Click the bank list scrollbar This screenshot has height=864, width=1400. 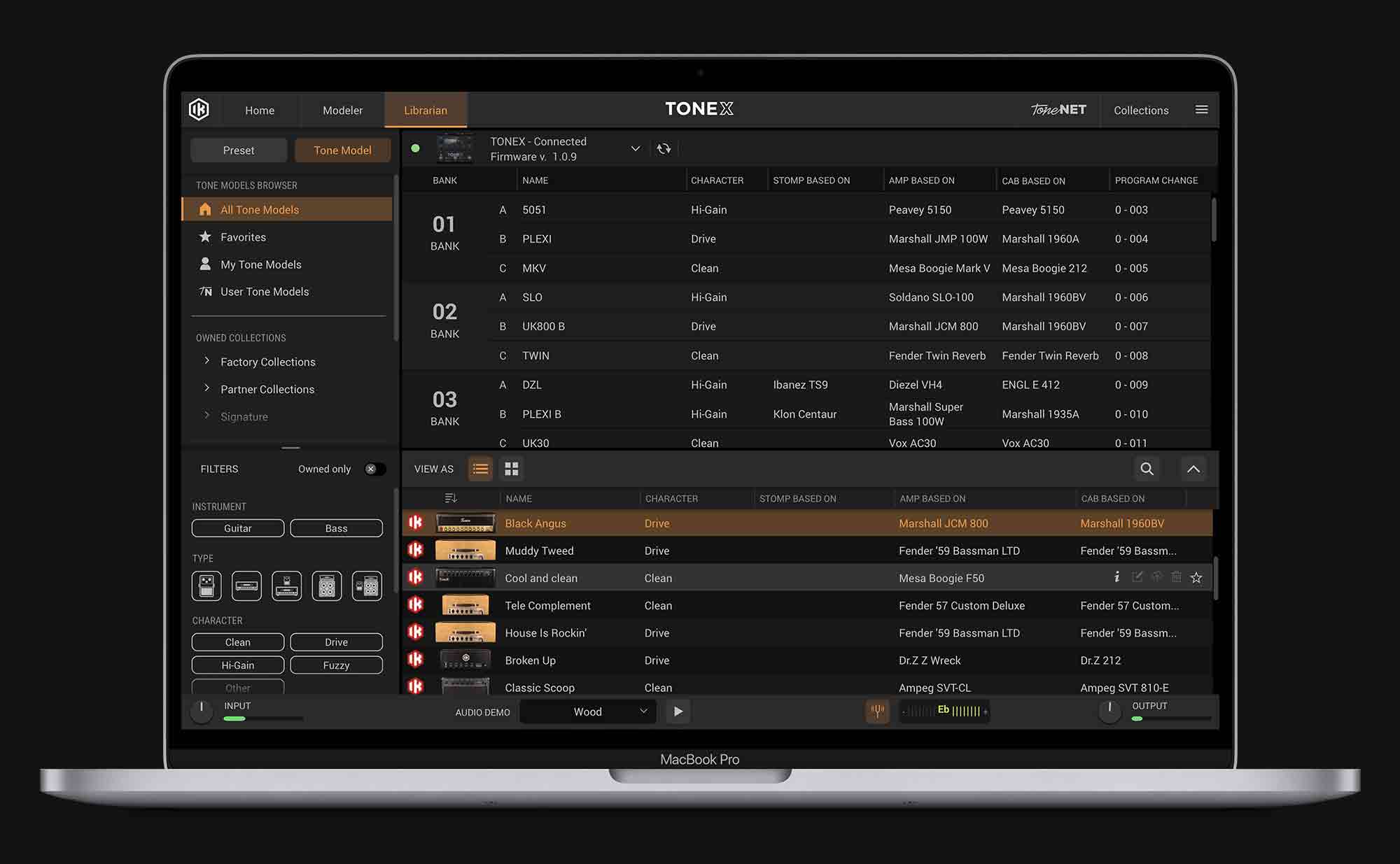1214,220
